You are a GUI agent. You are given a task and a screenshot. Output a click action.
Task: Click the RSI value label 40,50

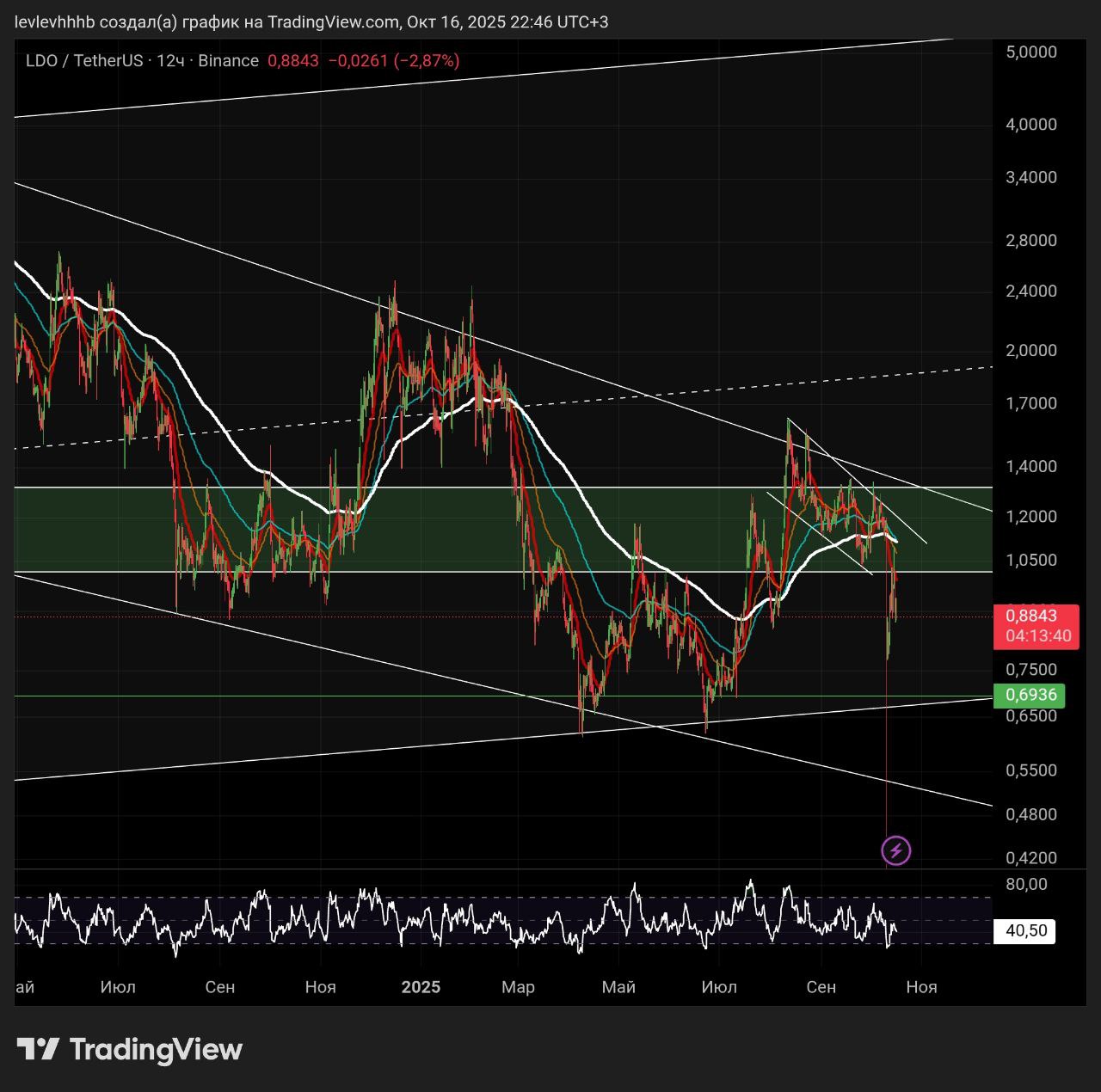[1025, 930]
